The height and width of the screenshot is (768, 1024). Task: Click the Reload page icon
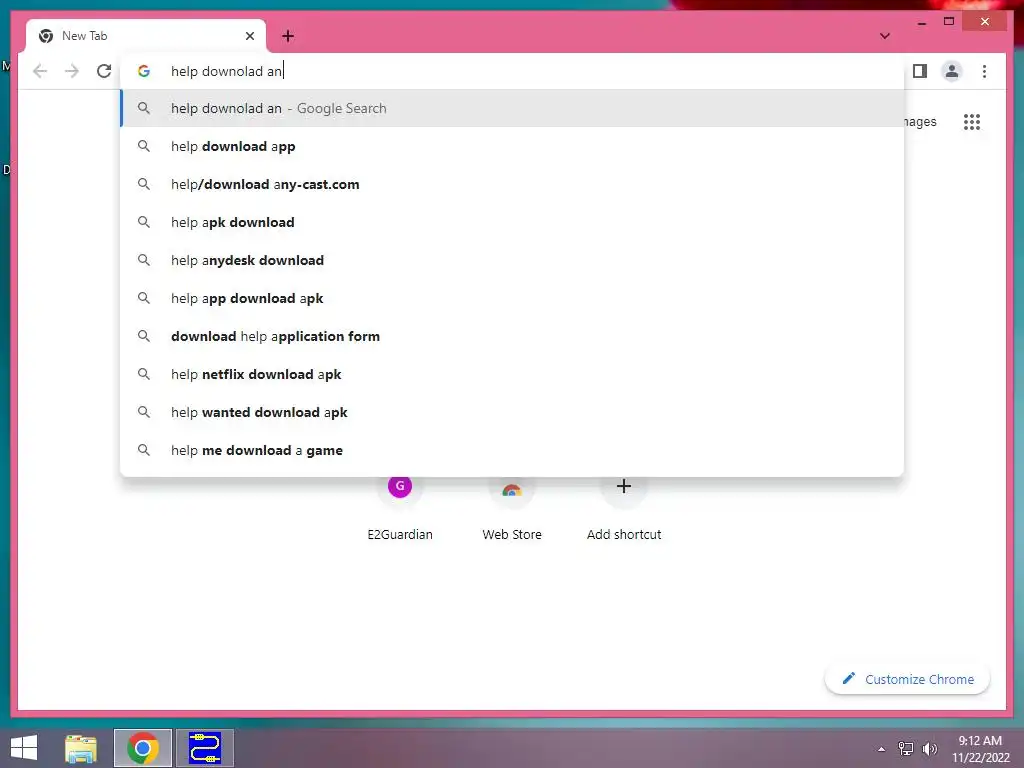(104, 71)
